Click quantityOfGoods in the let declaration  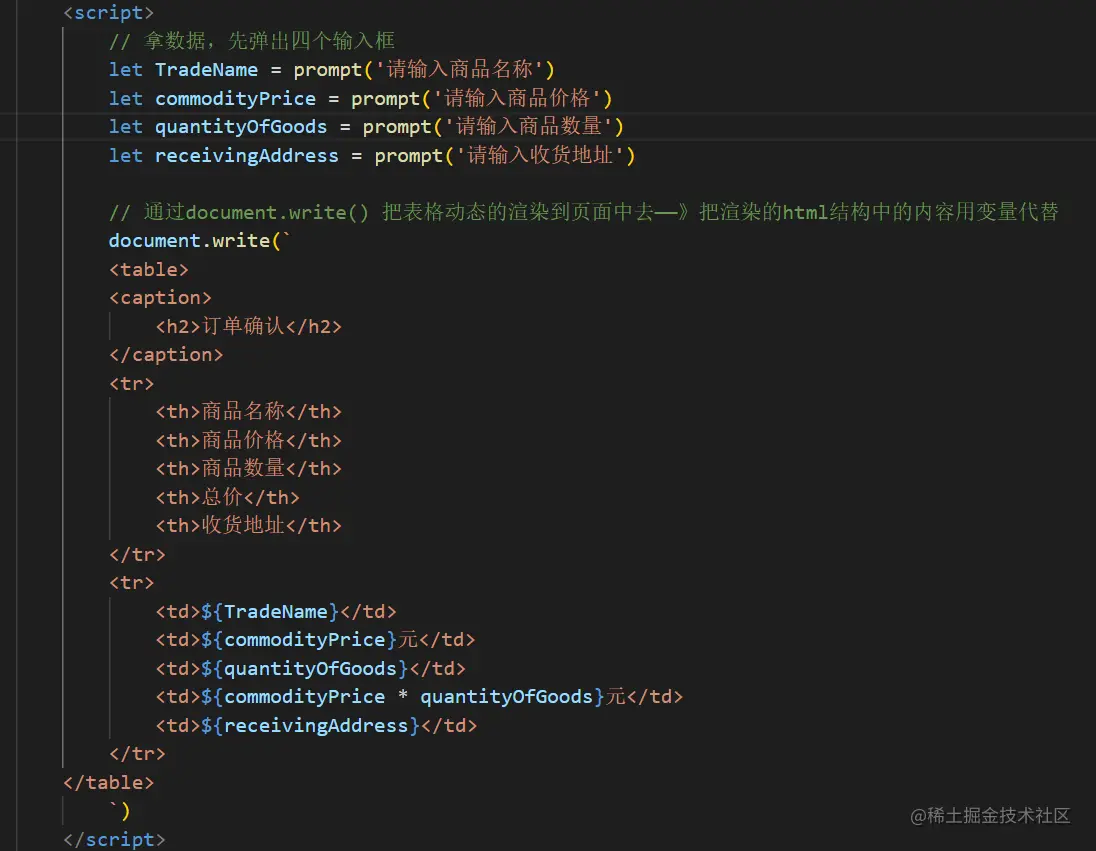(x=240, y=127)
